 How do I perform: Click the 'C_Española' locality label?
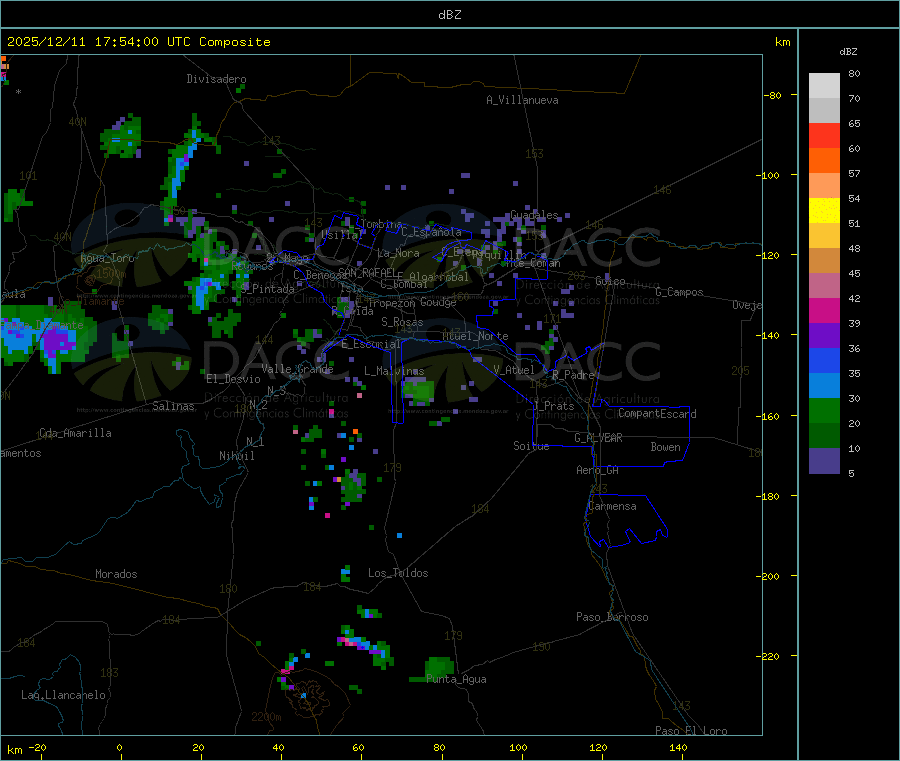[431, 232]
